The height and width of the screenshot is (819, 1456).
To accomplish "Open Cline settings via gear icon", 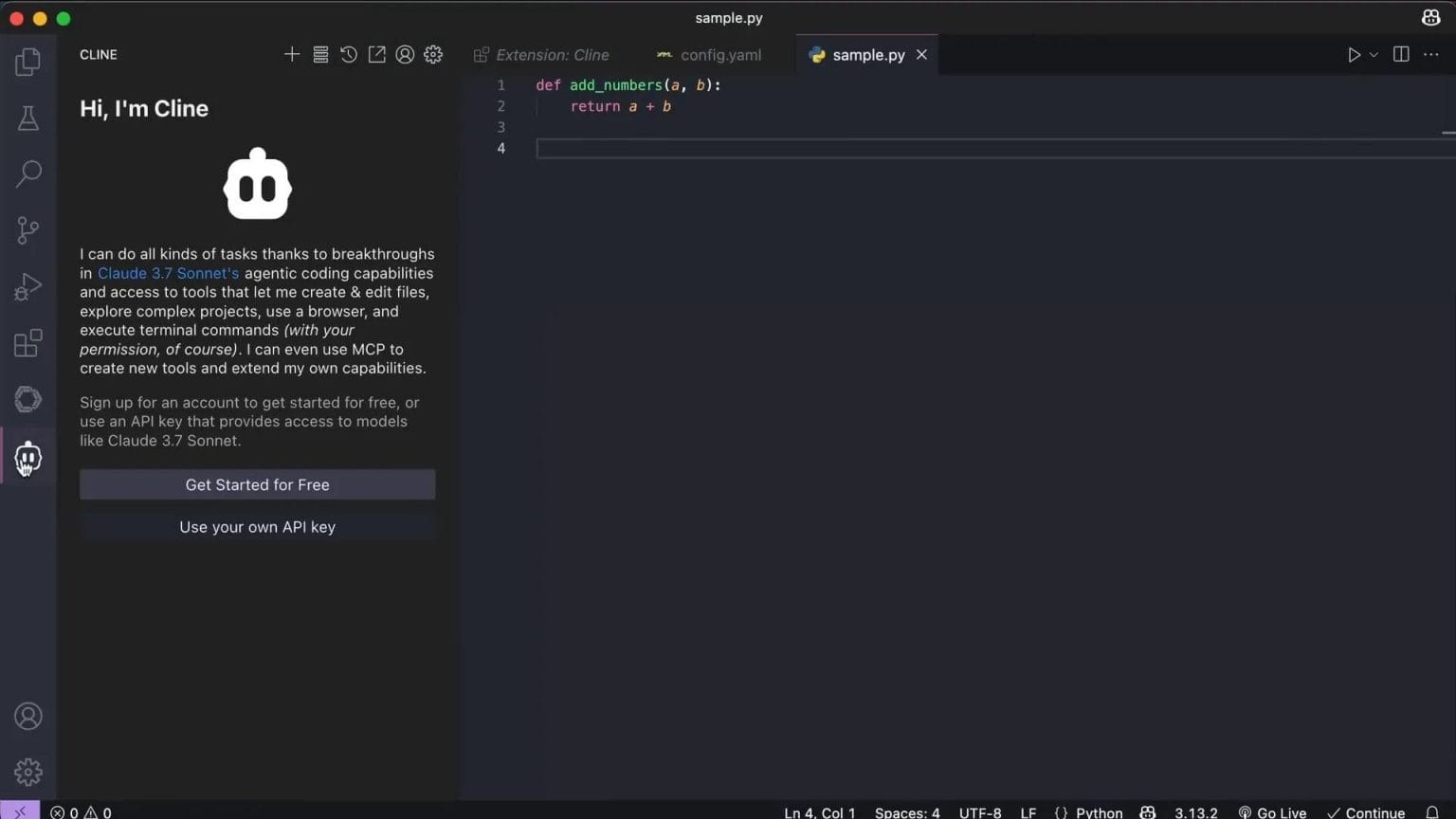I will [x=433, y=54].
